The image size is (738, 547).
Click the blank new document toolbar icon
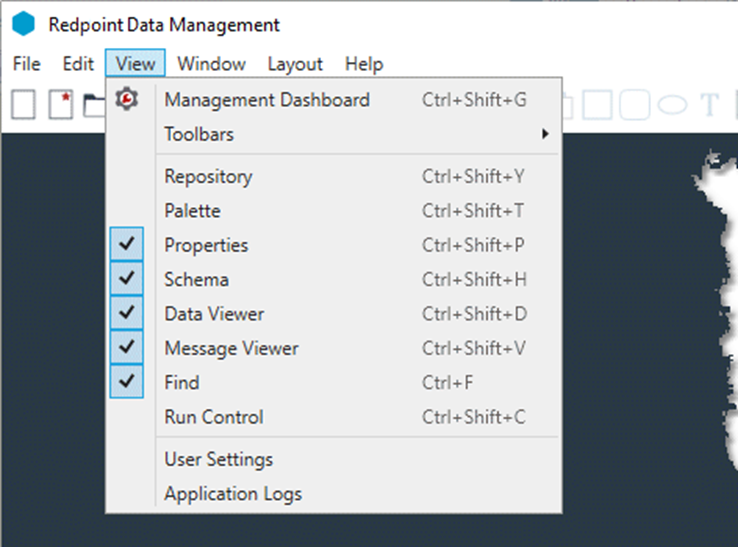23,104
